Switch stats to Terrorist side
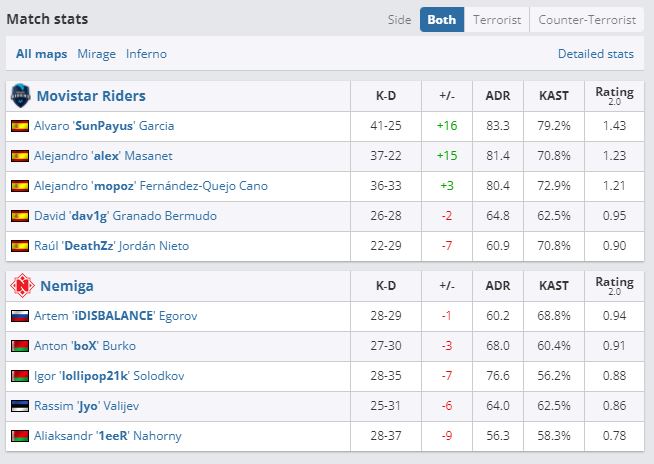The width and height of the screenshot is (654, 464). (496, 19)
